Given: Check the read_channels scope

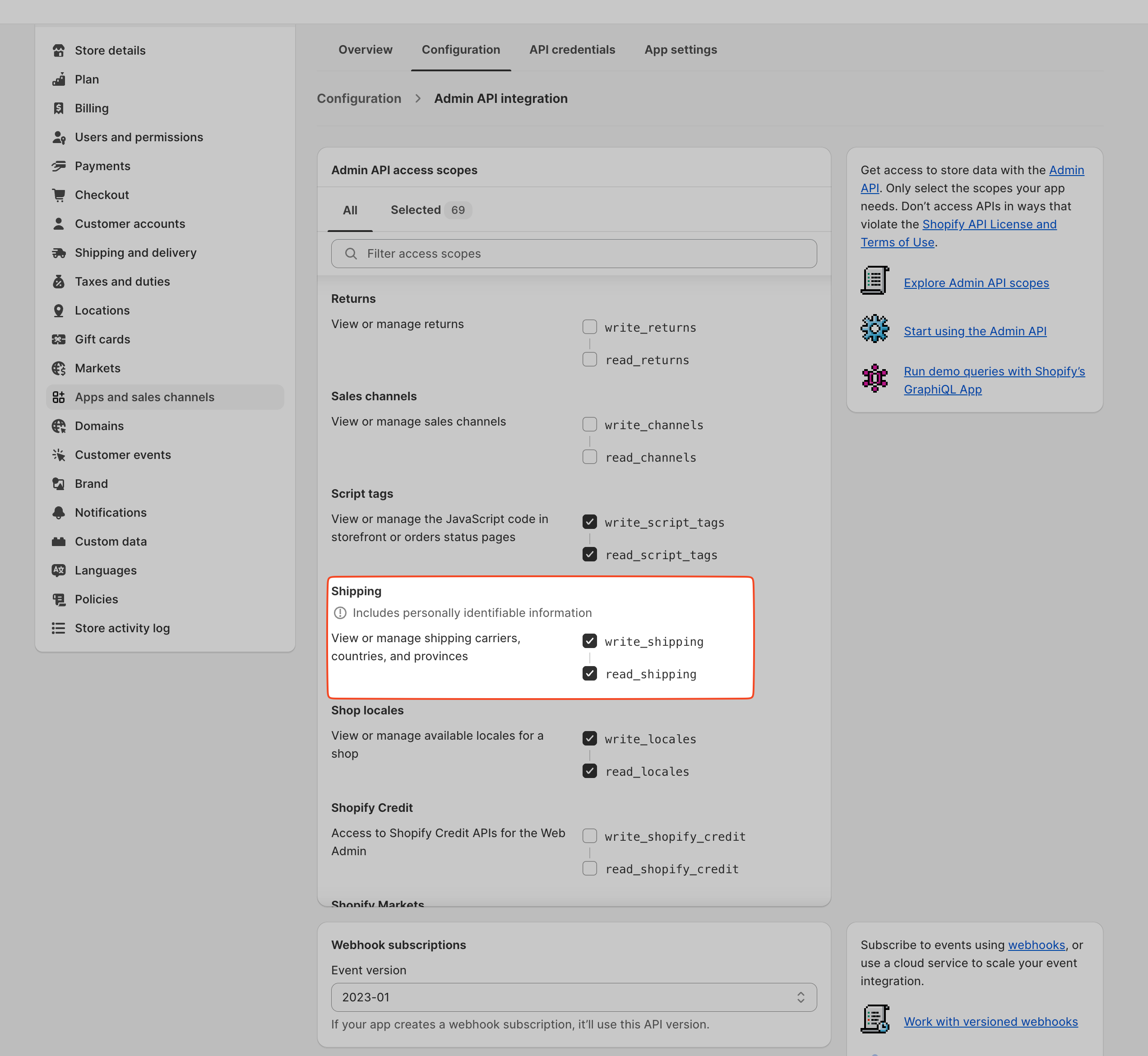Looking at the screenshot, I should [589, 457].
